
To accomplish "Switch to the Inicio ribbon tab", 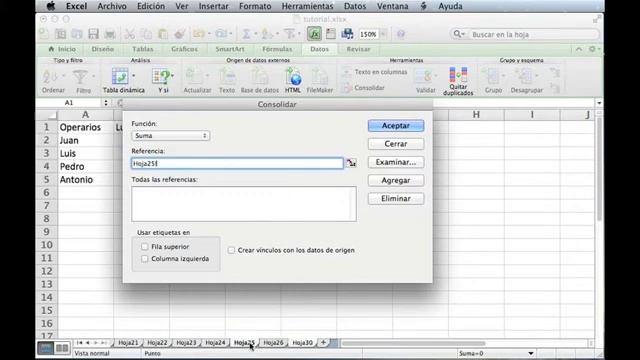I will coord(62,49).
